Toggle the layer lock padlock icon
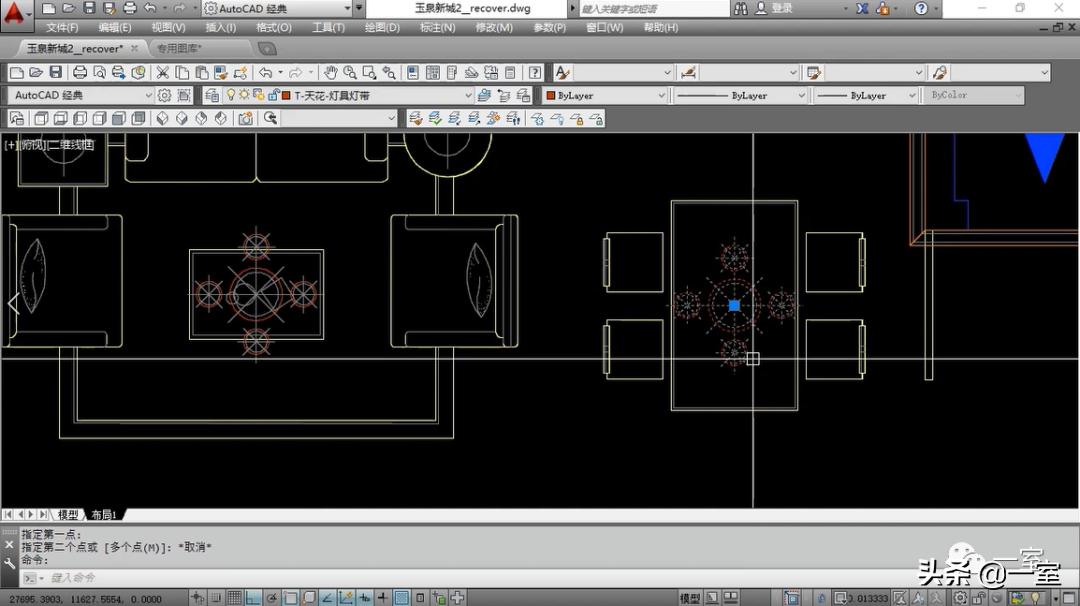The image size is (1080, 606). point(271,96)
